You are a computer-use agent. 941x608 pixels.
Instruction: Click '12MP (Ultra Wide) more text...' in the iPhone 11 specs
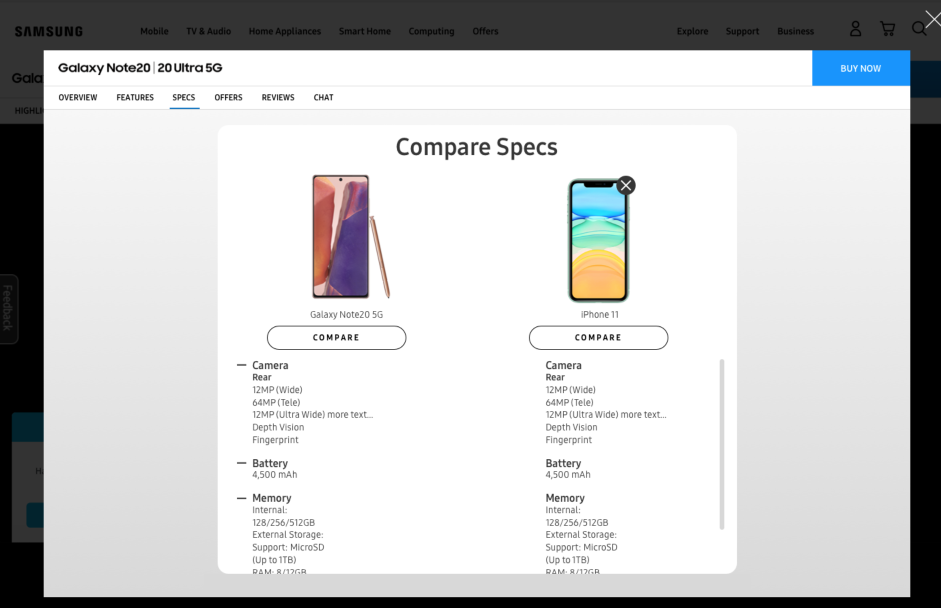click(606, 415)
